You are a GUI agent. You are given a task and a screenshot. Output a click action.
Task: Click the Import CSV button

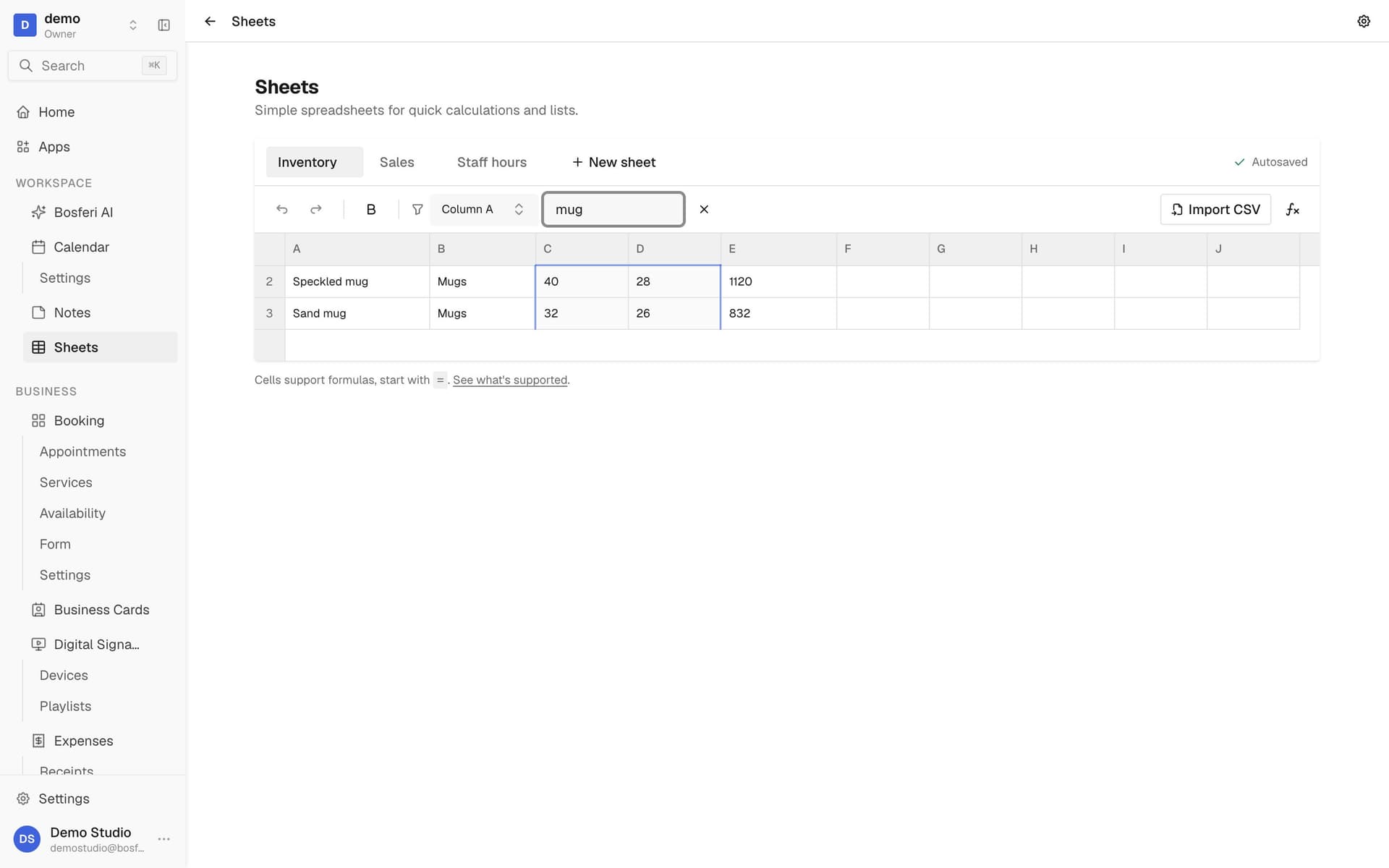(1215, 209)
